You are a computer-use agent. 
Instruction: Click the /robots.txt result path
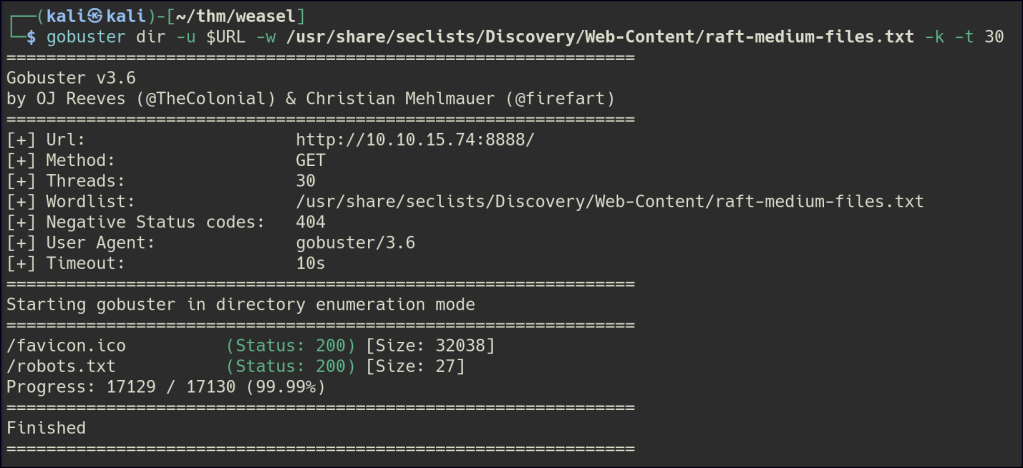(60, 366)
